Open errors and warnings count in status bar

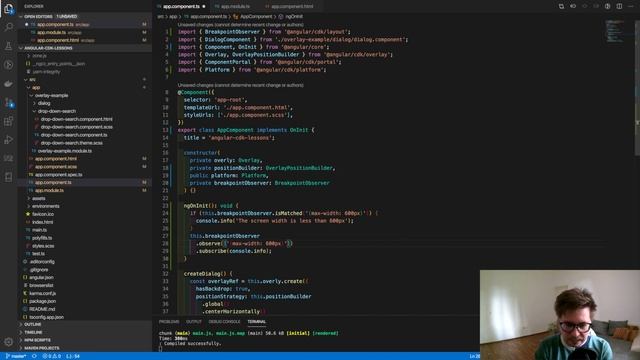pos(52,356)
